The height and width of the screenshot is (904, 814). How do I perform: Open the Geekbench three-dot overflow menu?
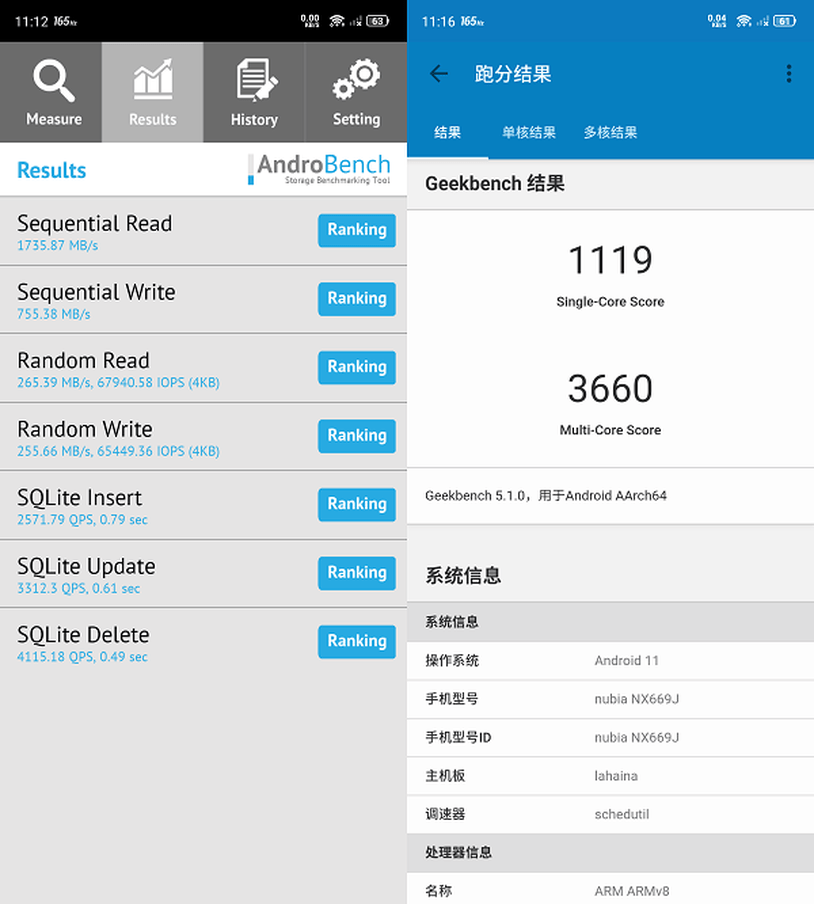pos(789,74)
